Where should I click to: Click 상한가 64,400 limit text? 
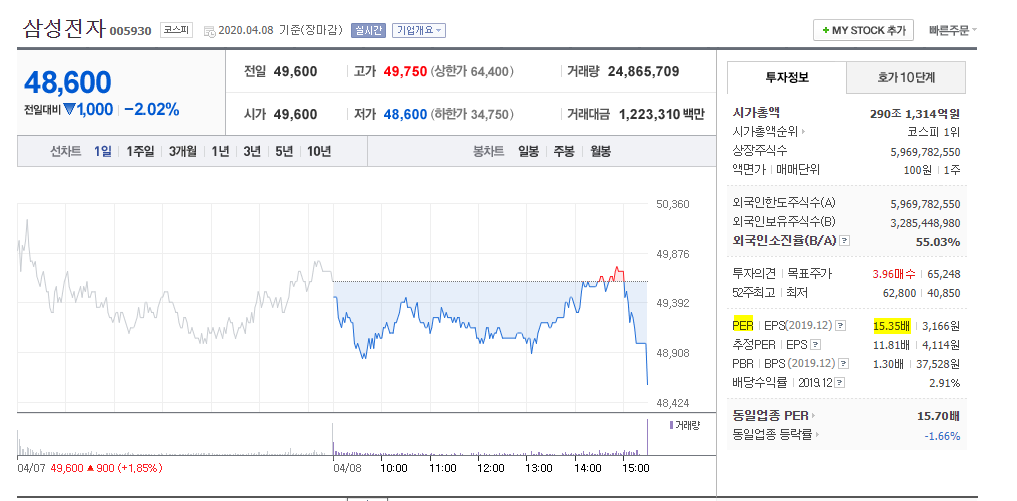click(x=472, y=71)
